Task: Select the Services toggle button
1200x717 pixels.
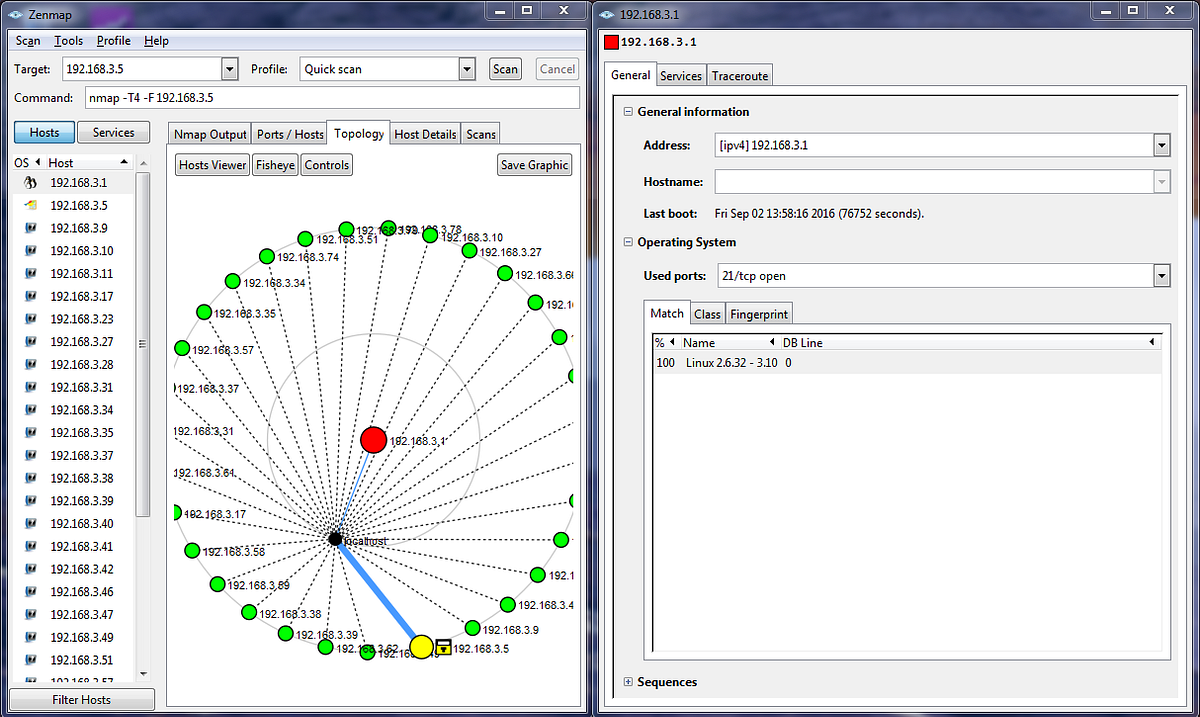Action: coord(113,132)
